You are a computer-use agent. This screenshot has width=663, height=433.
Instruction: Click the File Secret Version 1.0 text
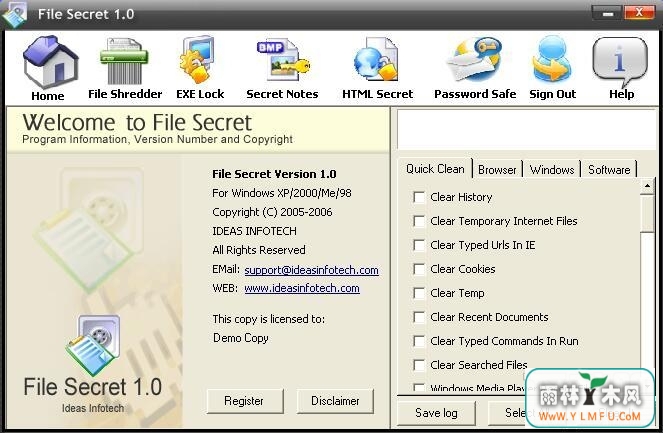tap(274, 174)
